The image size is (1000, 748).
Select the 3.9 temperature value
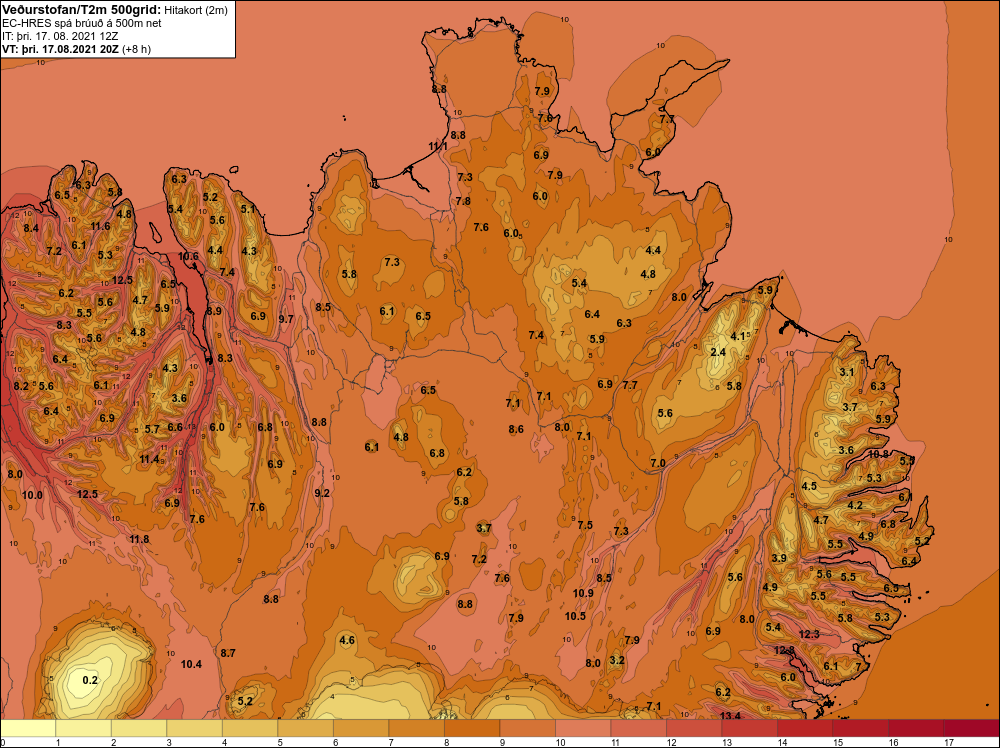(779, 558)
